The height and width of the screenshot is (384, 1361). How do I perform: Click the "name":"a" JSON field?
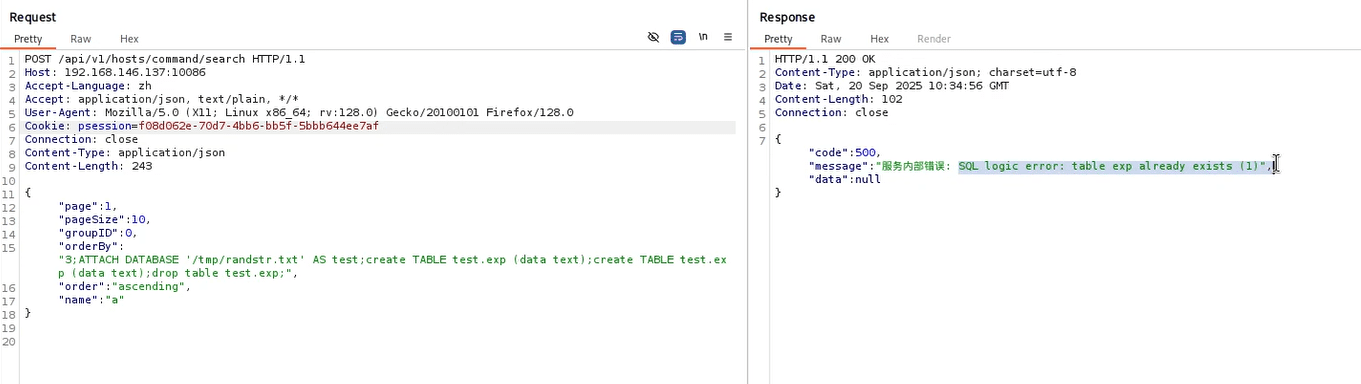point(91,299)
